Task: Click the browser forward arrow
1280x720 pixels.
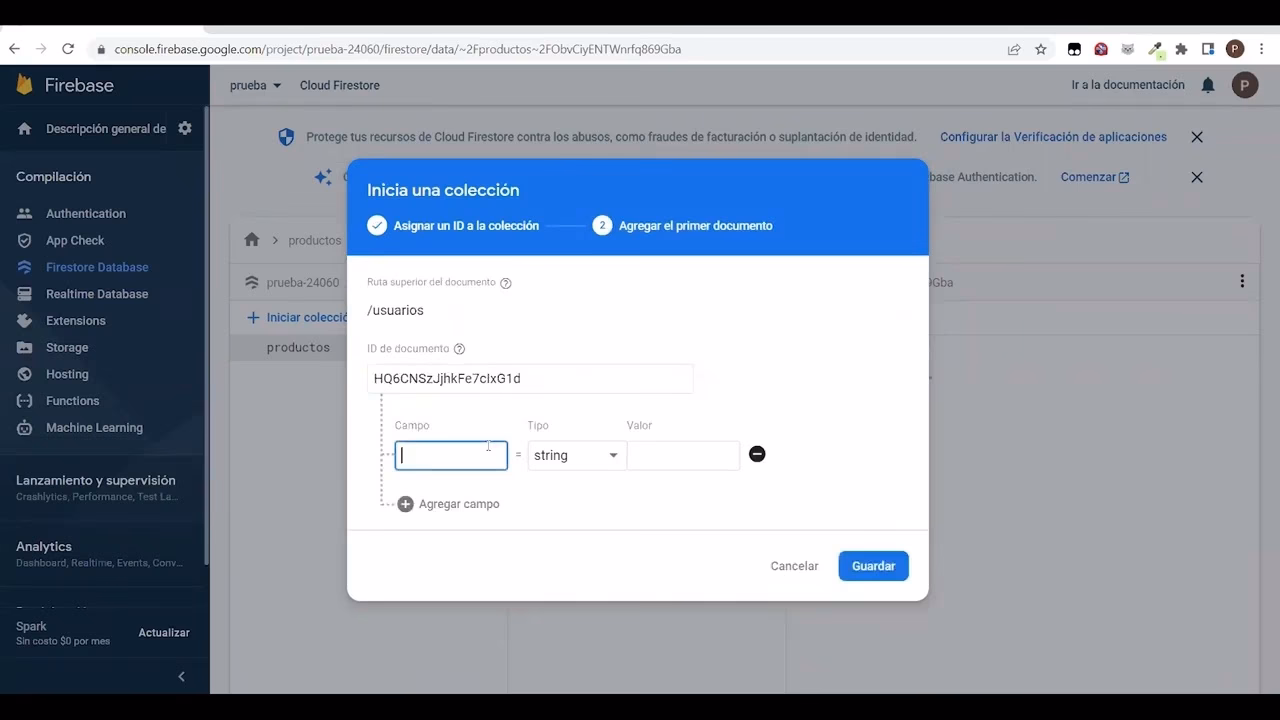Action: (x=41, y=49)
